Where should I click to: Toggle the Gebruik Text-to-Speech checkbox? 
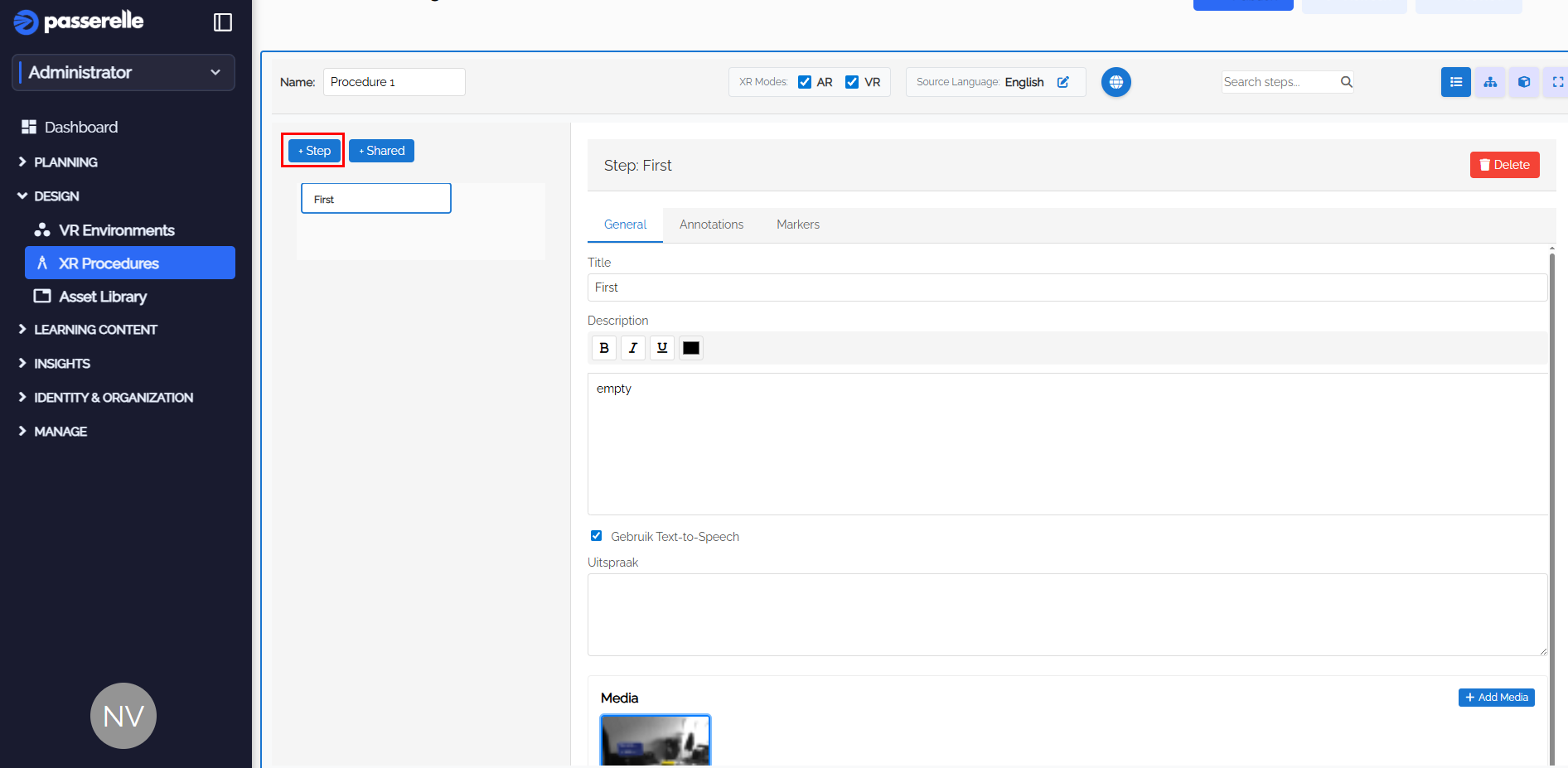tap(596, 536)
